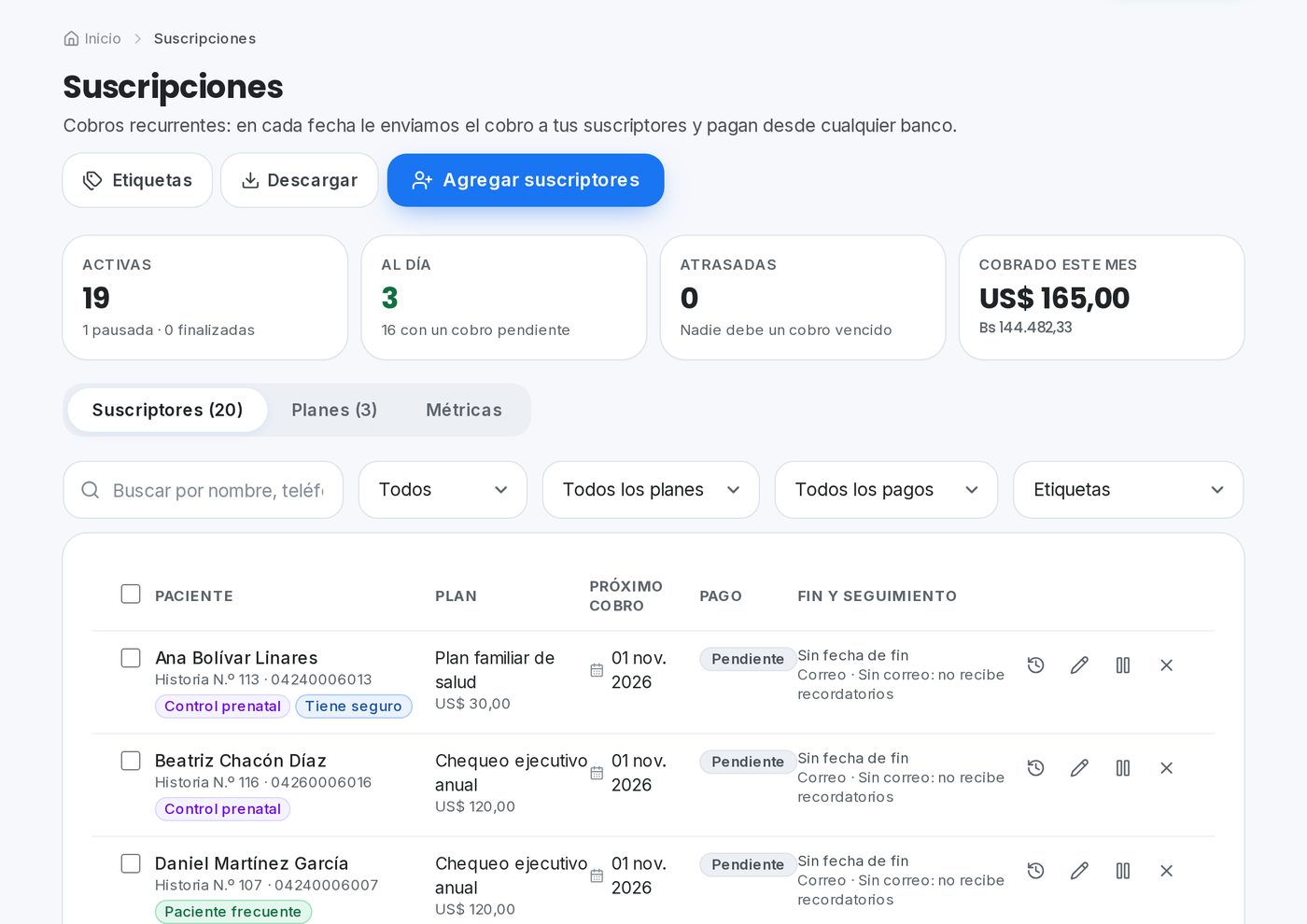Screen dimensions: 1307x924
Task: Check the Beatriz Chacón Díaz row
Action: point(131,761)
